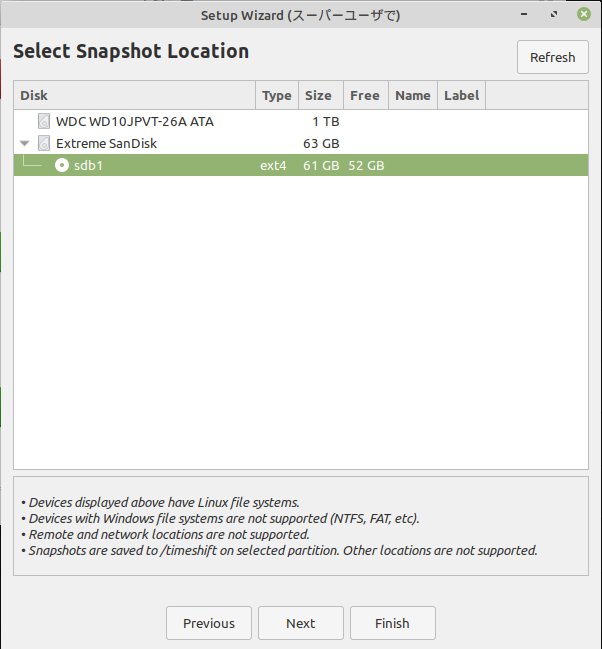Click the Name column header
The height and width of the screenshot is (649, 602).
click(413, 95)
